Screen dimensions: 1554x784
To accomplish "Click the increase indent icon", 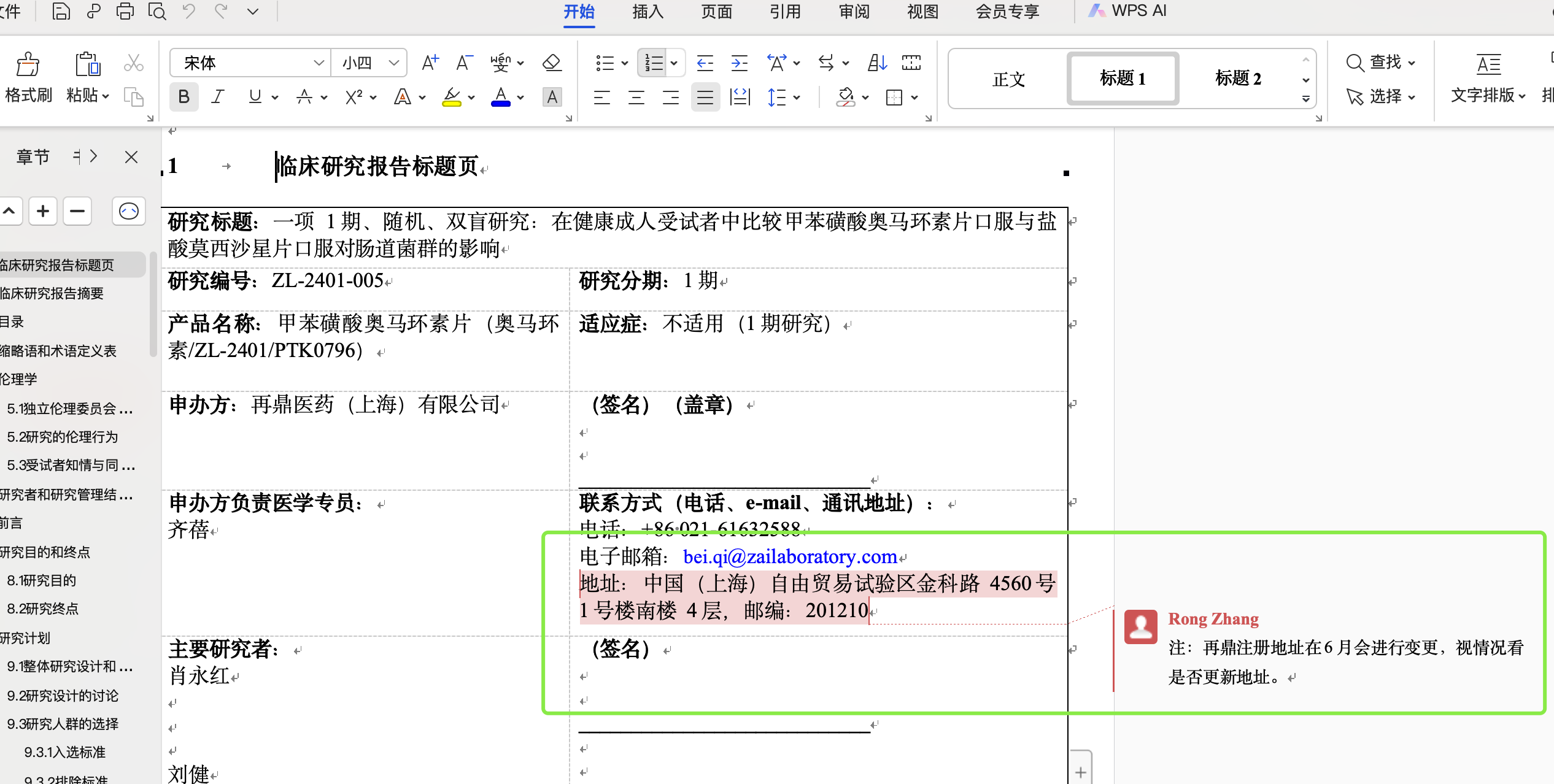I will pyautogui.click(x=739, y=63).
